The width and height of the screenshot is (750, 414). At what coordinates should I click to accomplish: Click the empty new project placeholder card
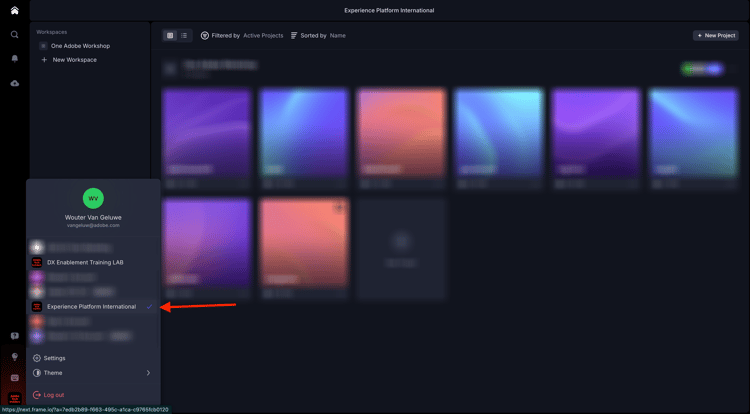pos(402,249)
